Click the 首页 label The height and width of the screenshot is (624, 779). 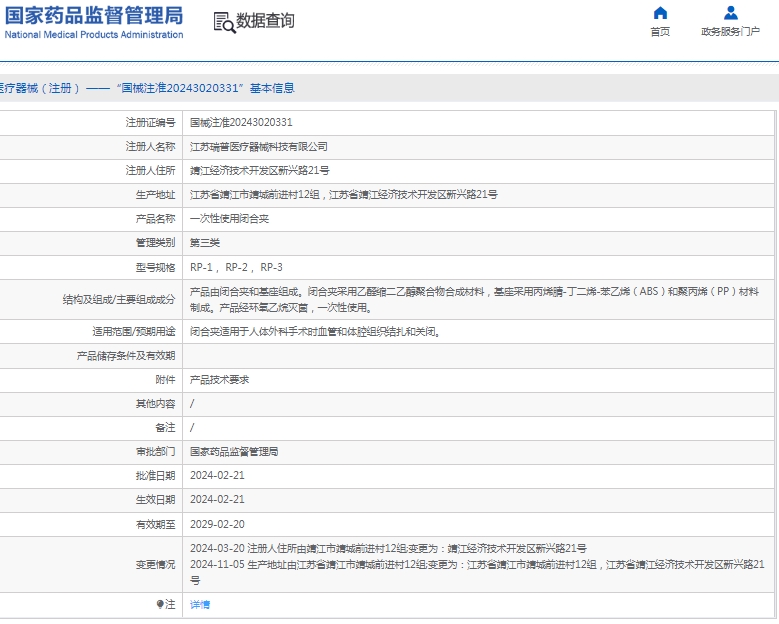point(660,31)
